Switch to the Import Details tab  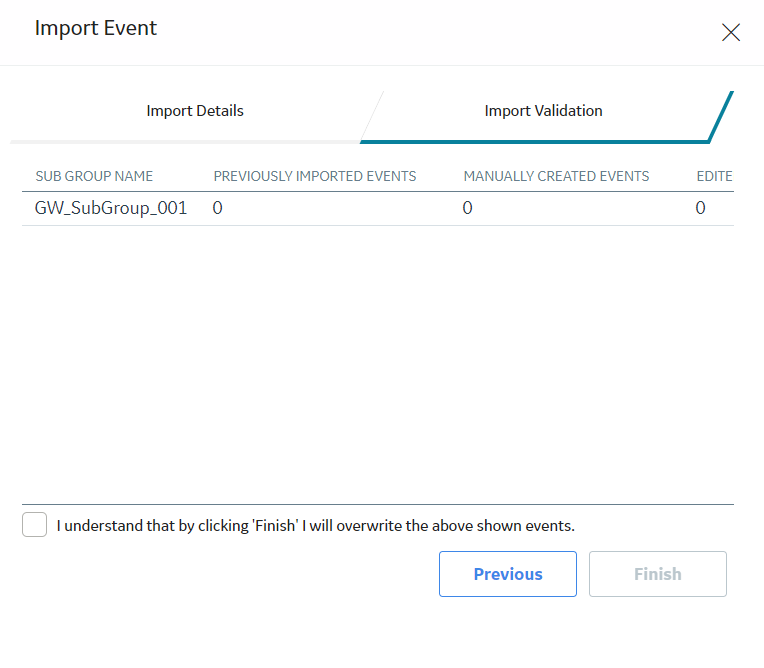(195, 111)
